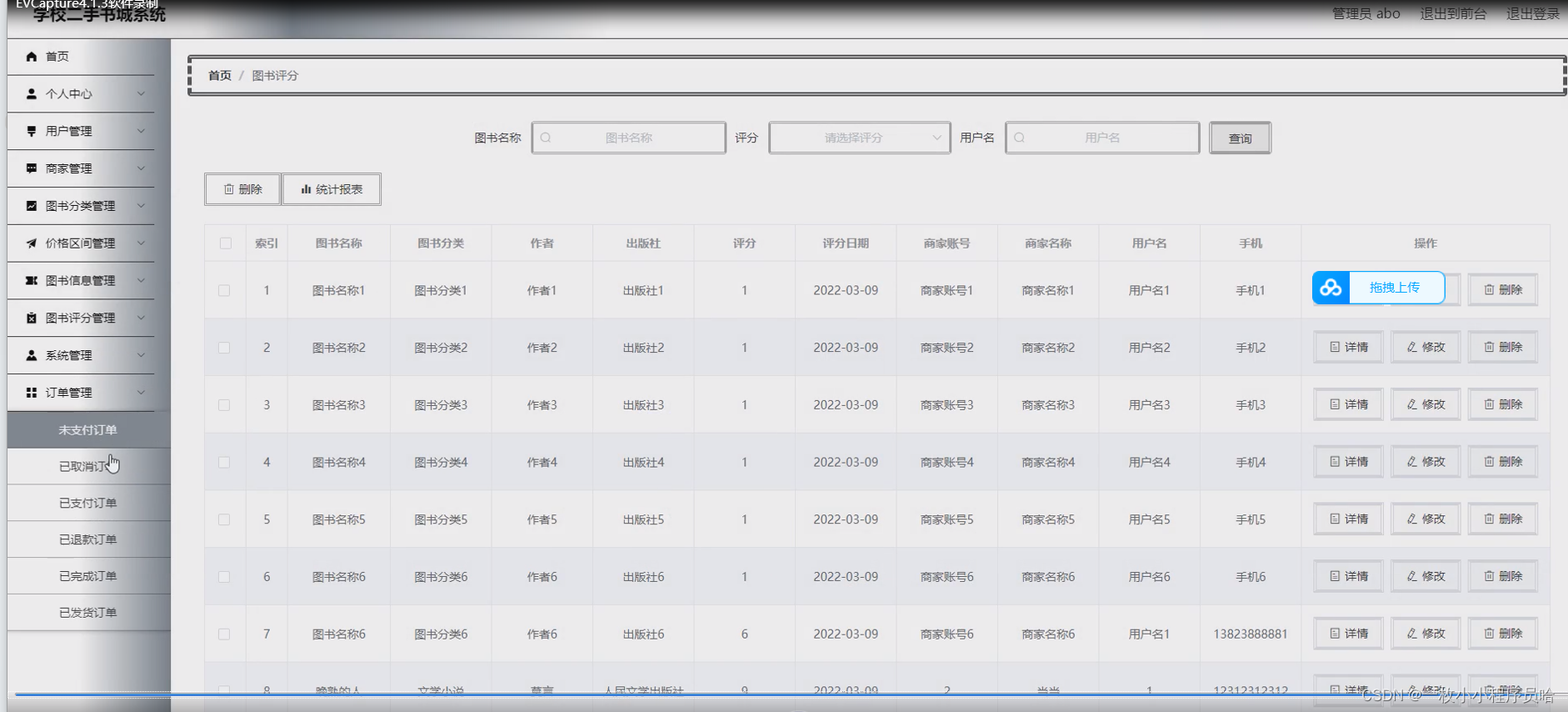Click 删除 button for row 5
Screen dimensions: 1568x712
(1502, 519)
